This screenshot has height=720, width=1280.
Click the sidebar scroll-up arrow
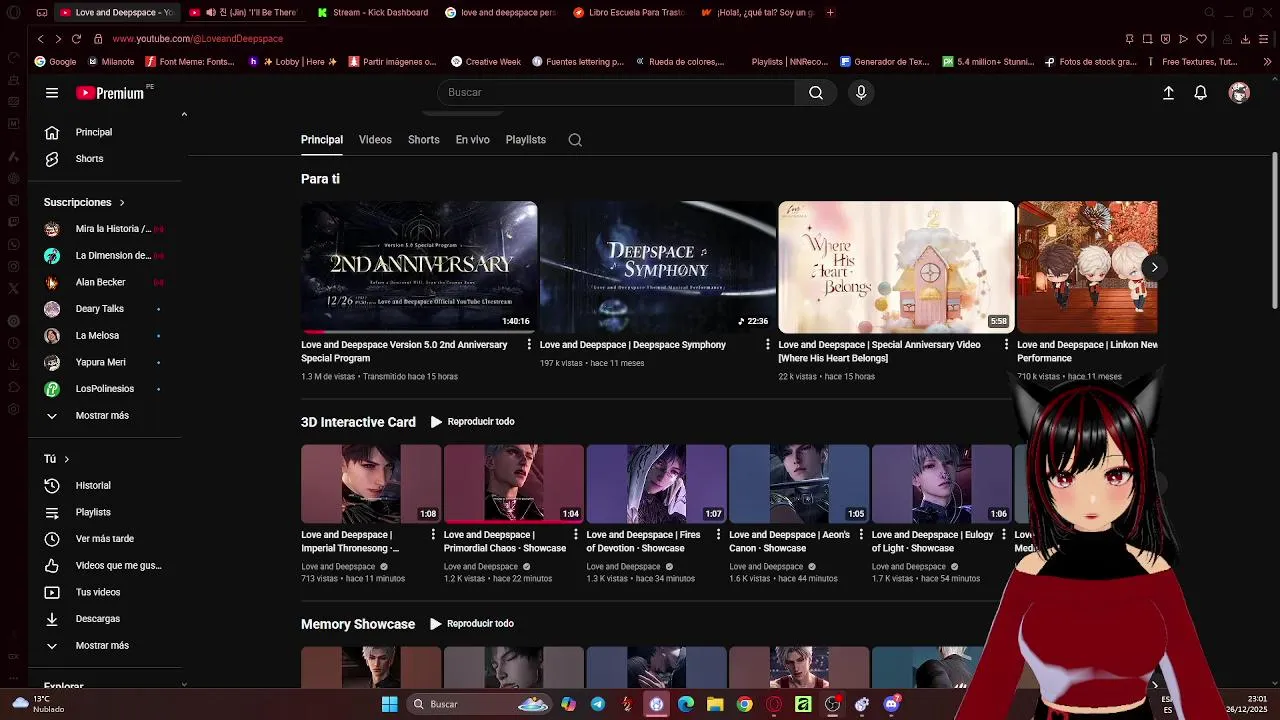(184, 115)
